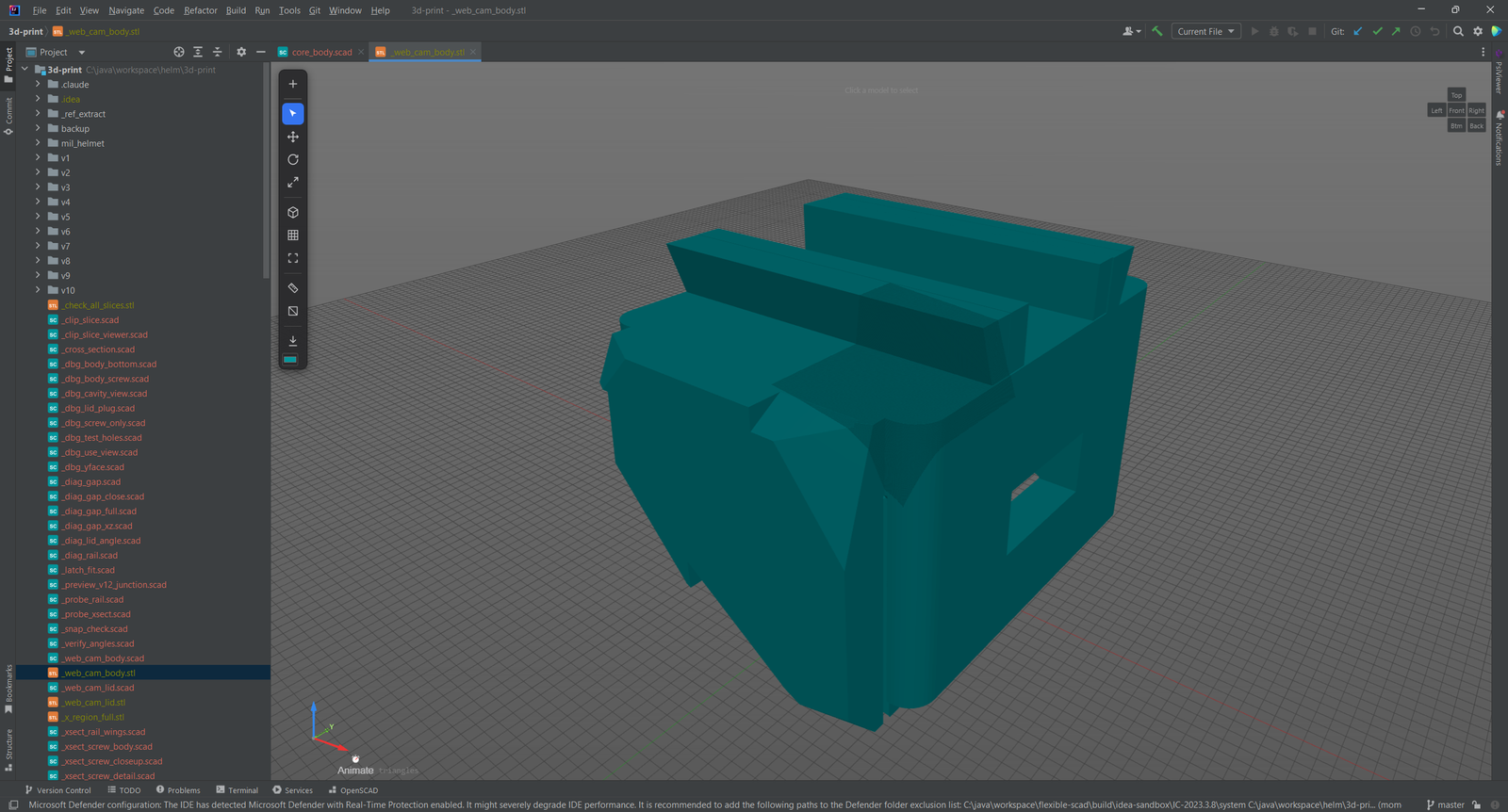1508x812 pixels.
Task: Click the Git update project arrow
Action: click(1358, 31)
